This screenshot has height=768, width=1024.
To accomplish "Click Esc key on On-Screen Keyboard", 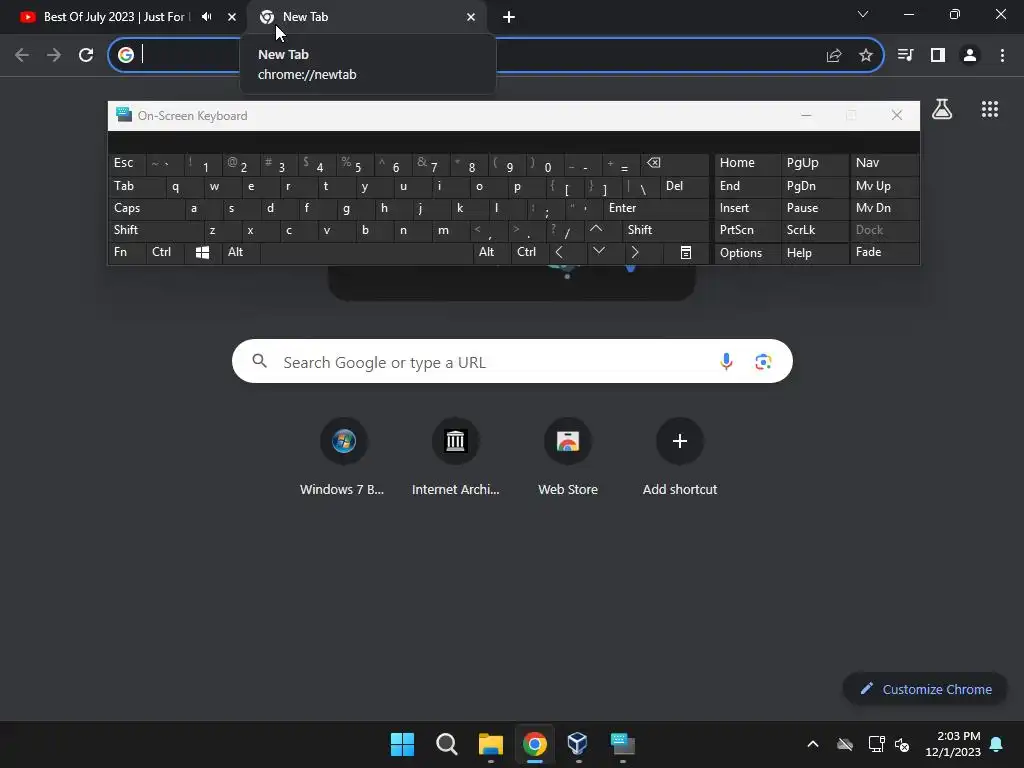I will (x=127, y=163).
